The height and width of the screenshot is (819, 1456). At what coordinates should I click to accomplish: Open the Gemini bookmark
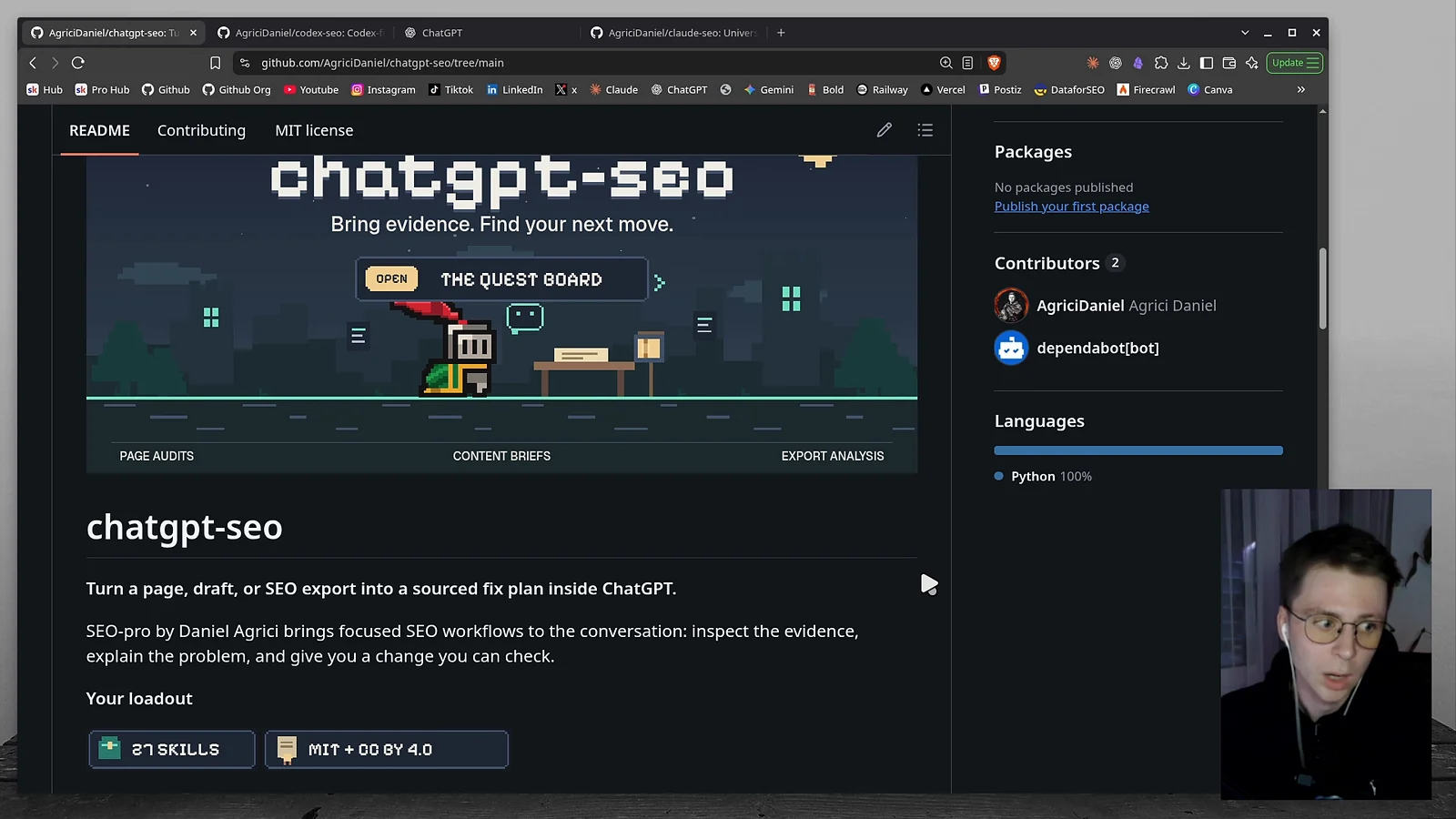tap(768, 90)
